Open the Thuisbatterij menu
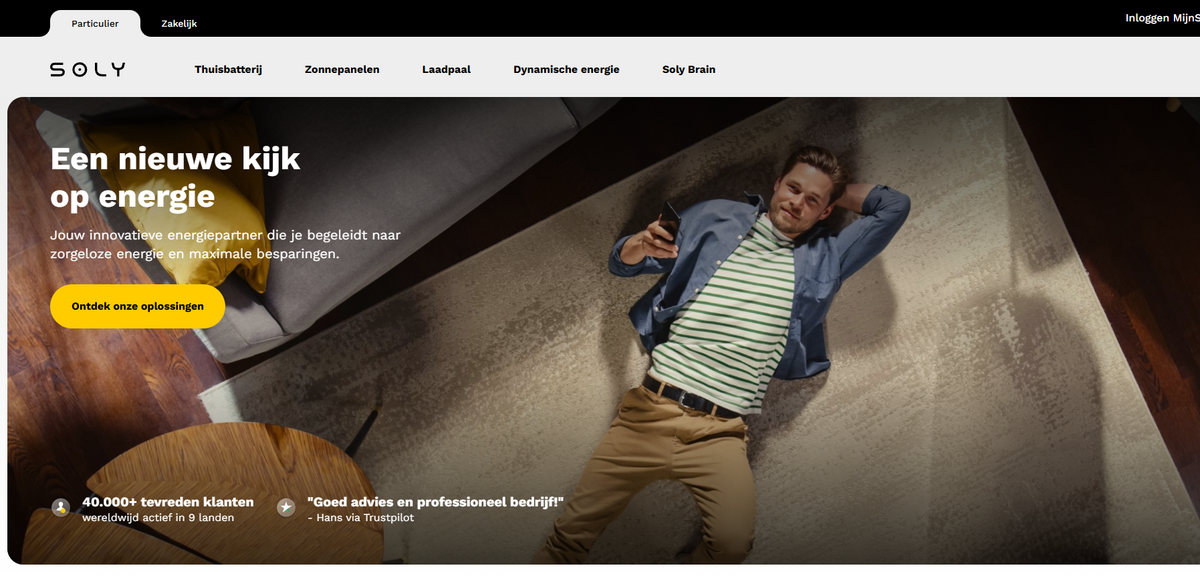The width and height of the screenshot is (1200, 588). [x=228, y=70]
